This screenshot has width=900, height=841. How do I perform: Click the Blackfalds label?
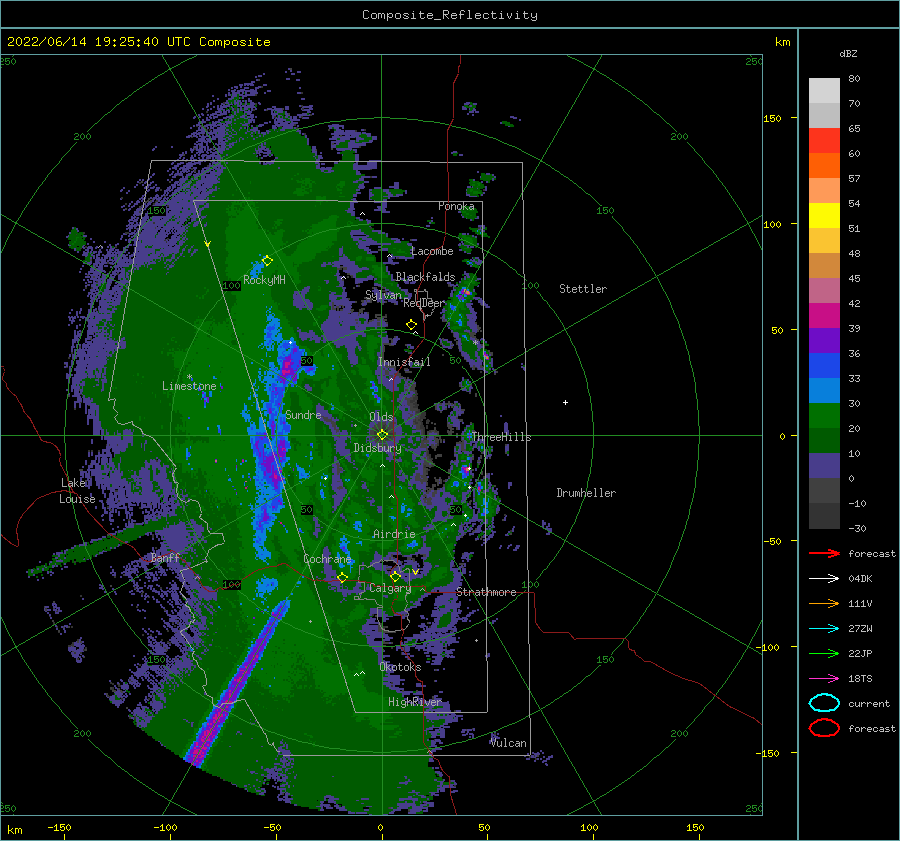pyautogui.click(x=425, y=277)
